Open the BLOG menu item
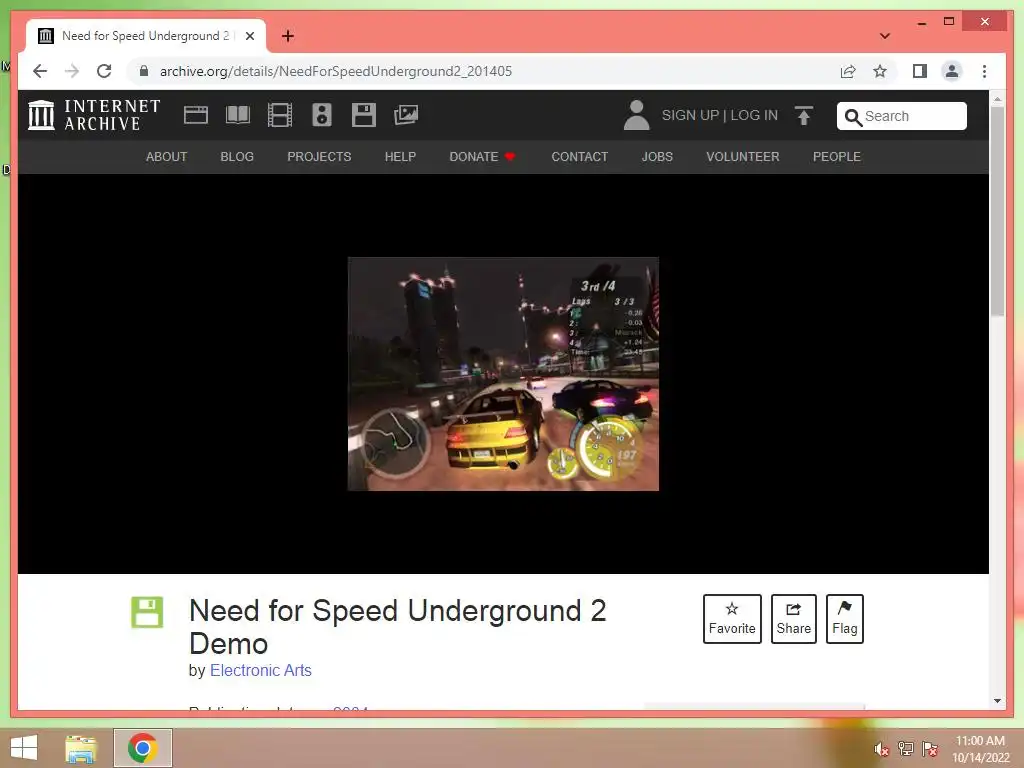The image size is (1024, 768). click(x=237, y=157)
